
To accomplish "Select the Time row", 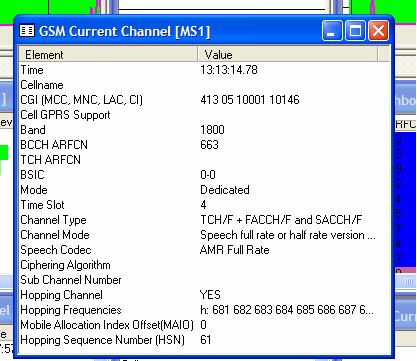I will click(204, 70).
